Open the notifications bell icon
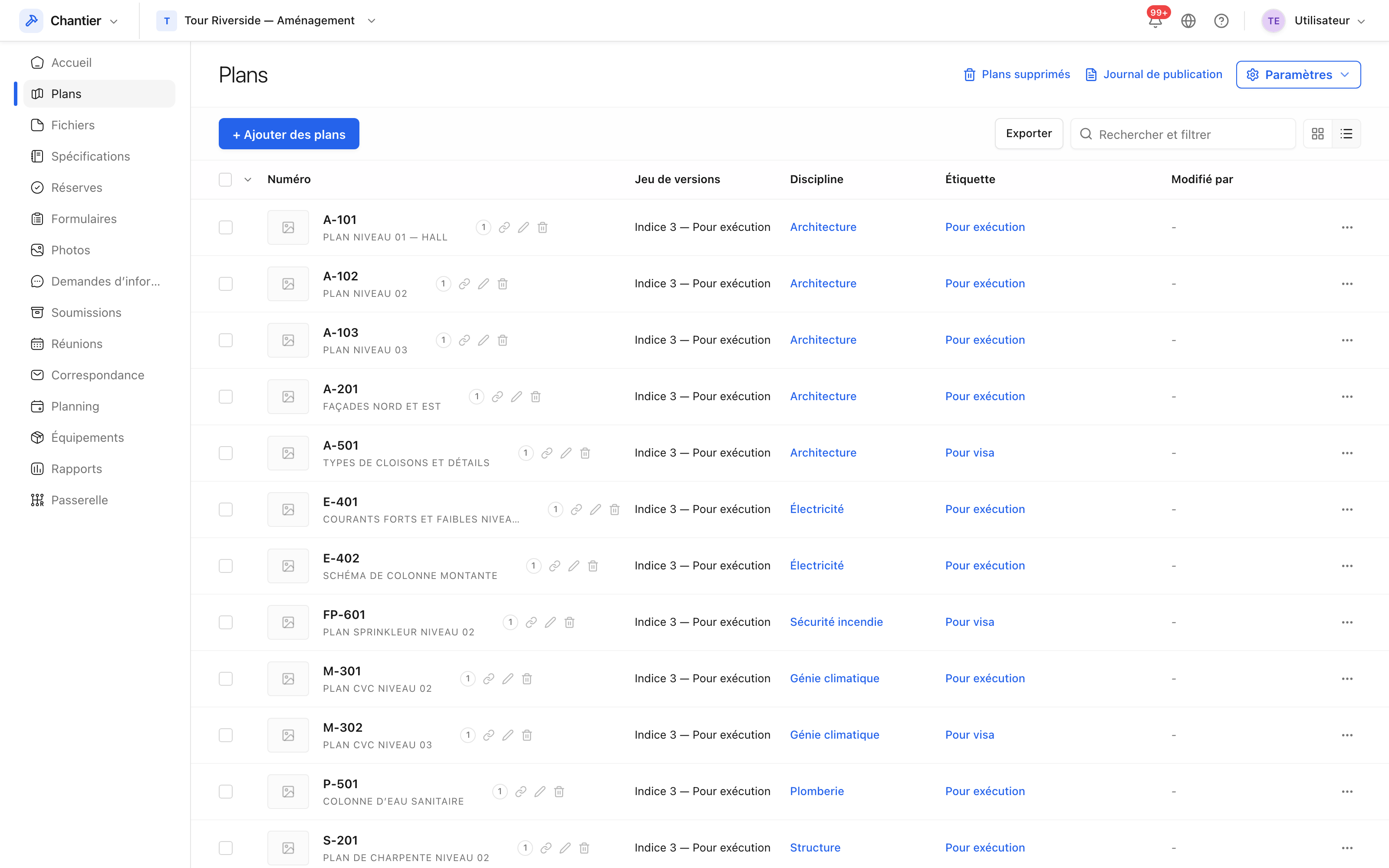This screenshot has width=1389, height=868. pyautogui.click(x=1155, y=21)
